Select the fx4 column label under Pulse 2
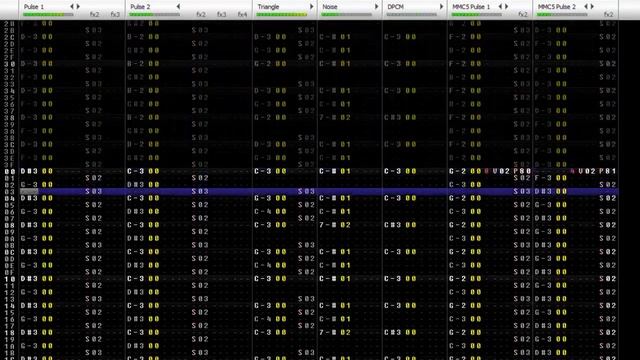The width and height of the screenshot is (640, 360). tap(242, 14)
